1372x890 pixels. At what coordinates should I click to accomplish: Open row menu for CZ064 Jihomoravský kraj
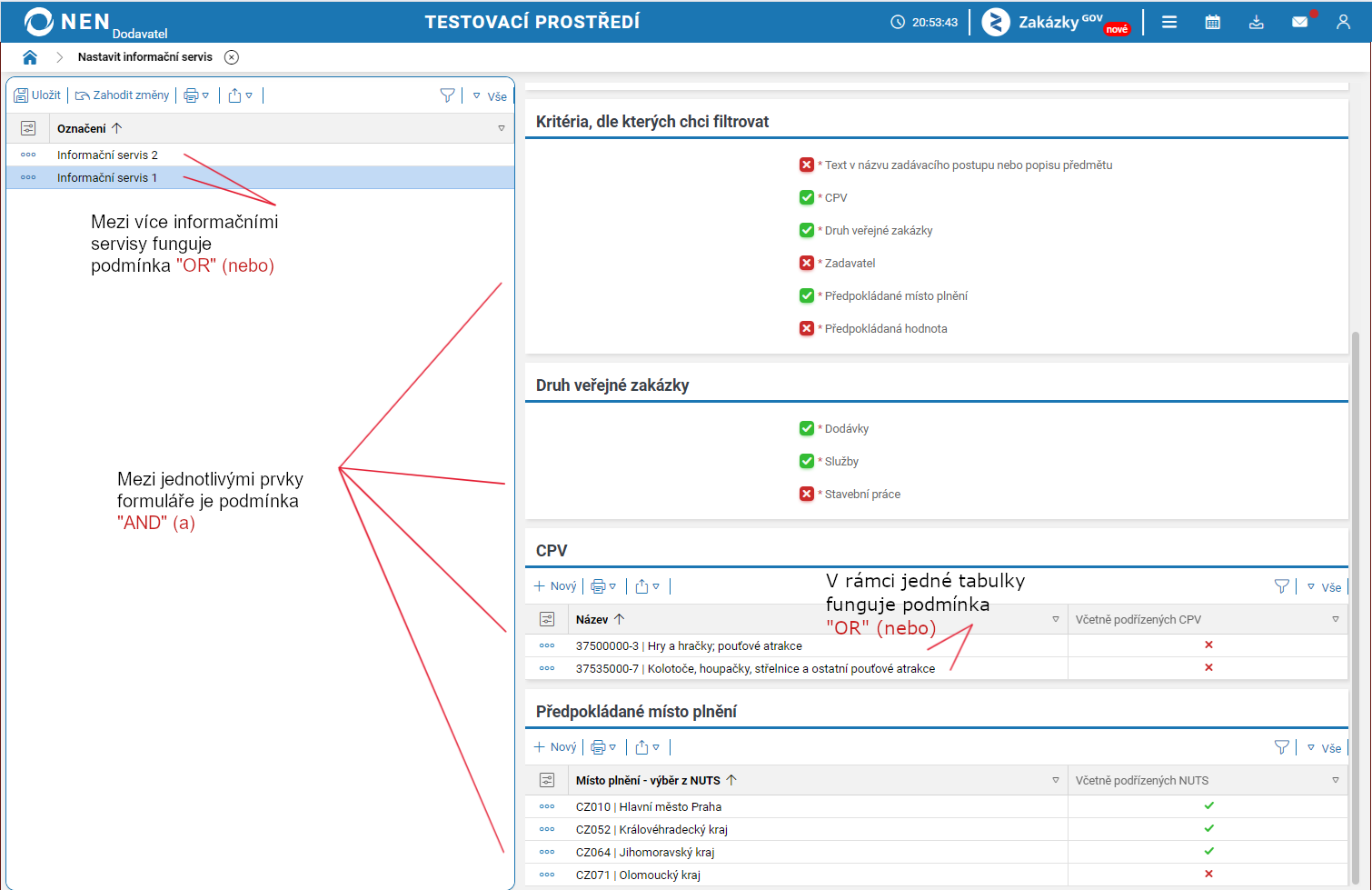point(547,852)
